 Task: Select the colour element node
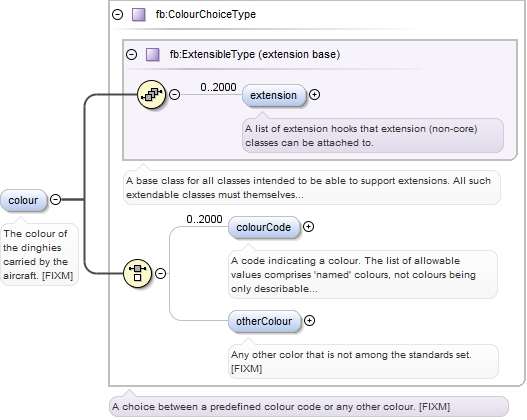pos(24,200)
